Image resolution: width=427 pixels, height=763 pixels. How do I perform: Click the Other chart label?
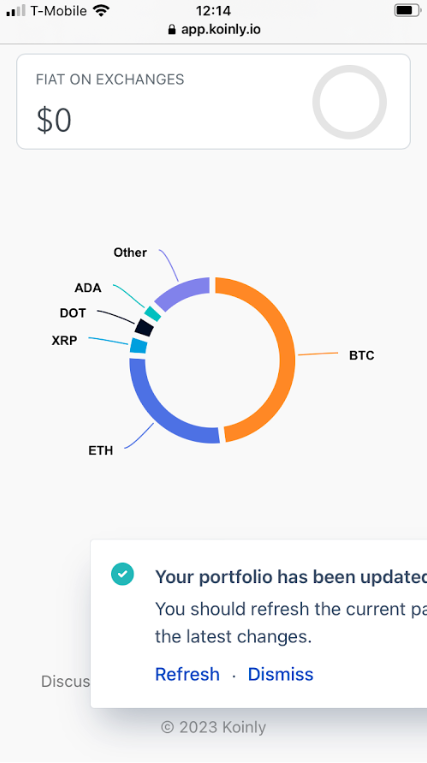pyautogui.click(x=130, y=253)
